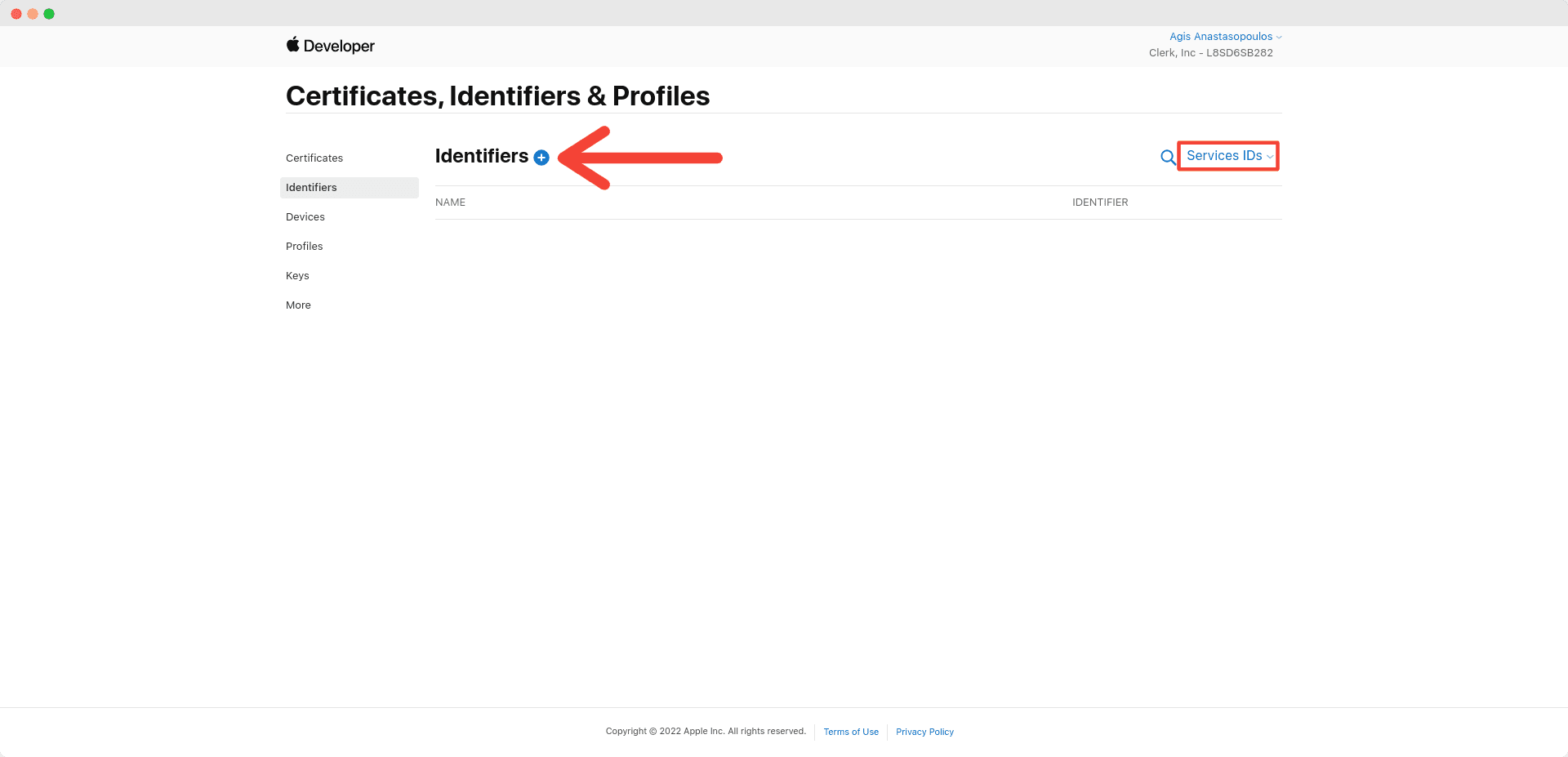Click the Apple Developer logo
This screenshot has width=1568, height=757.
[x=330, y=46]
